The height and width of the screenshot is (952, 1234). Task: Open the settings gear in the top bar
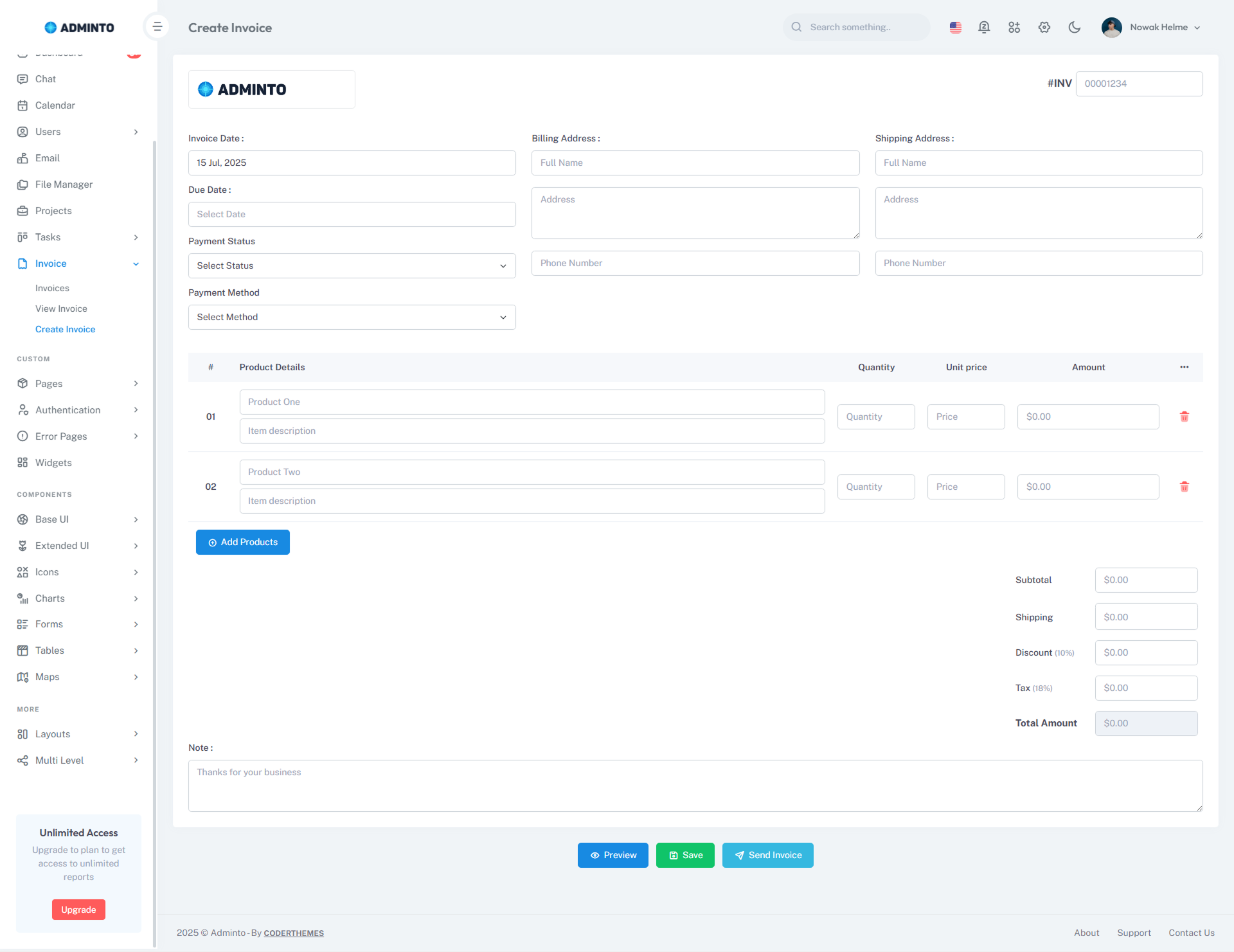[1044, 27]
